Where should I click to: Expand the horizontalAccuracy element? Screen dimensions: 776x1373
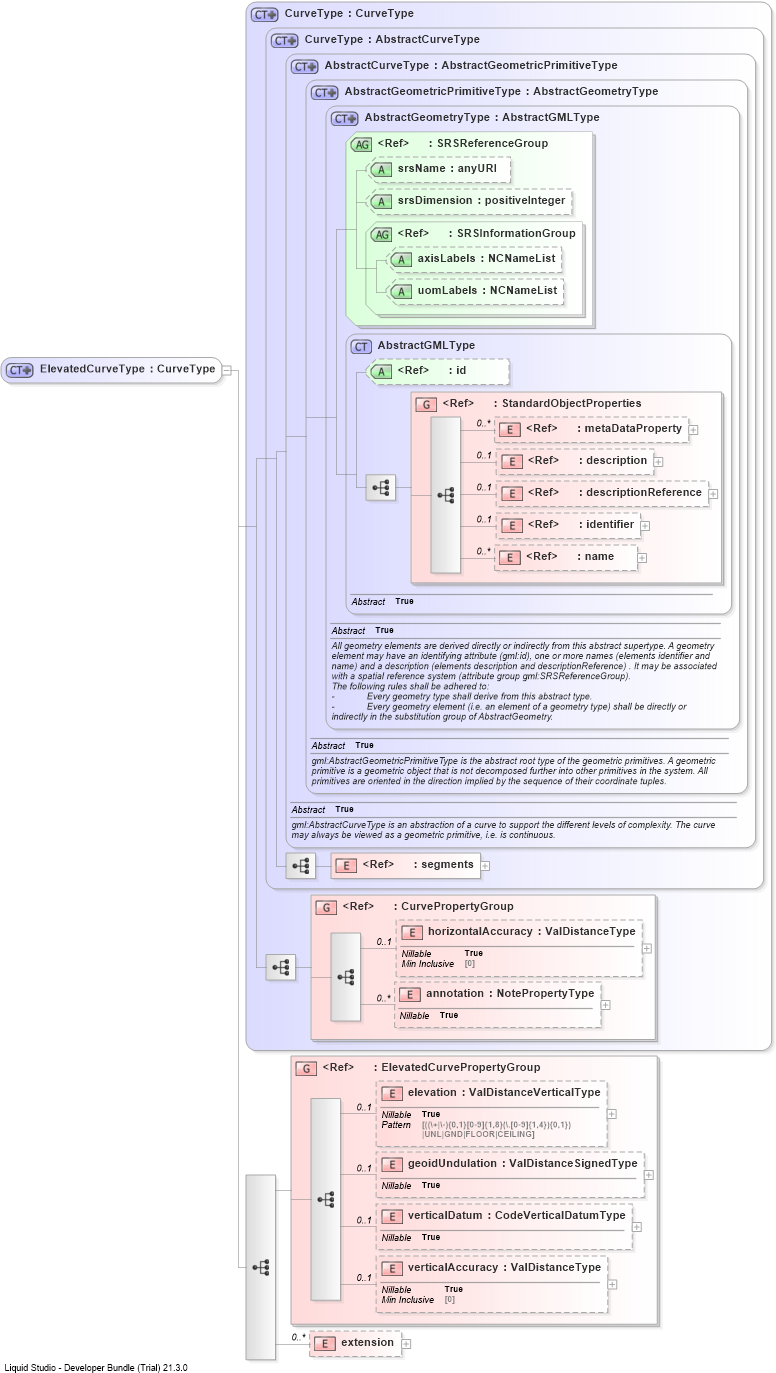[647, 948]
